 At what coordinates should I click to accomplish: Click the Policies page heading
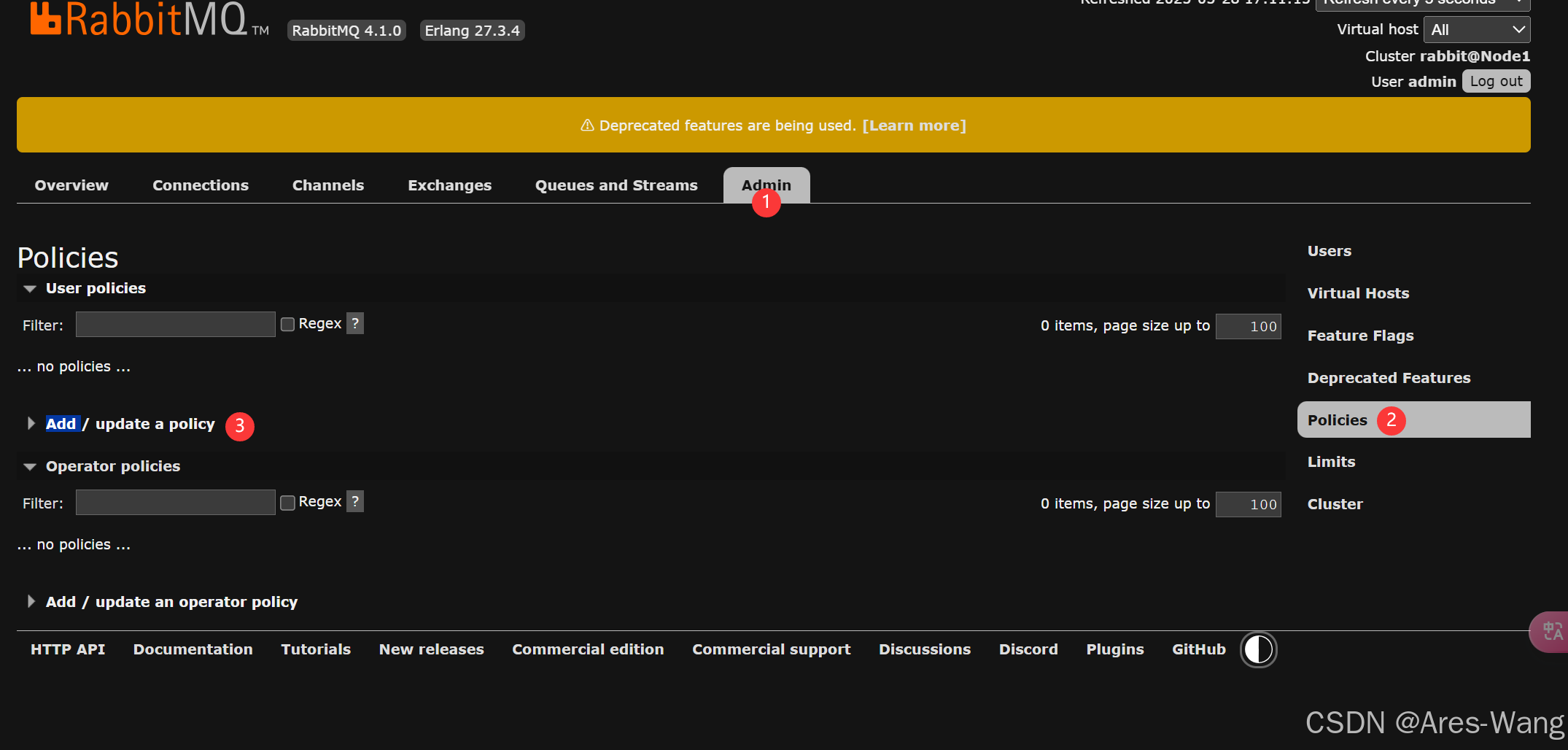(x=68, y=258)
